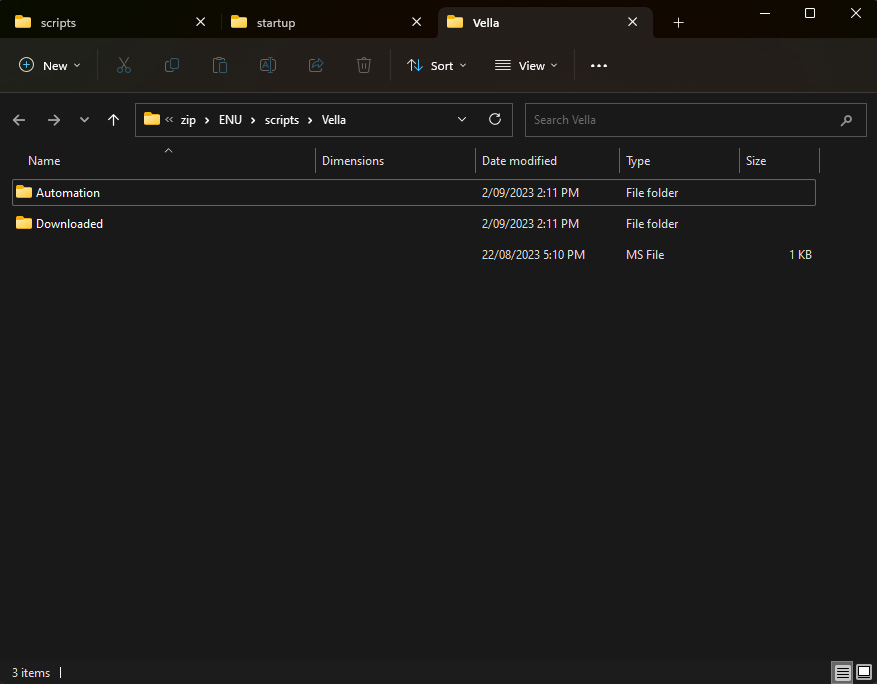The image size is (877, 684).
Task: Switch to the scripts tab
Action: coord(58,22)
